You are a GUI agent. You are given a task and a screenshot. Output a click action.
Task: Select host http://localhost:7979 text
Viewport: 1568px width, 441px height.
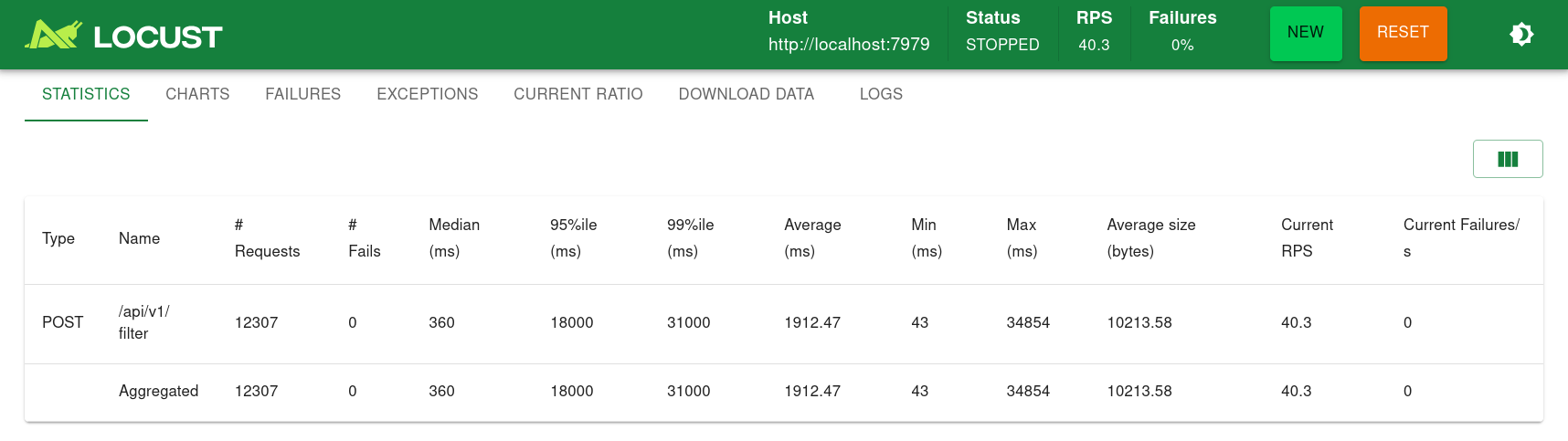849,45
